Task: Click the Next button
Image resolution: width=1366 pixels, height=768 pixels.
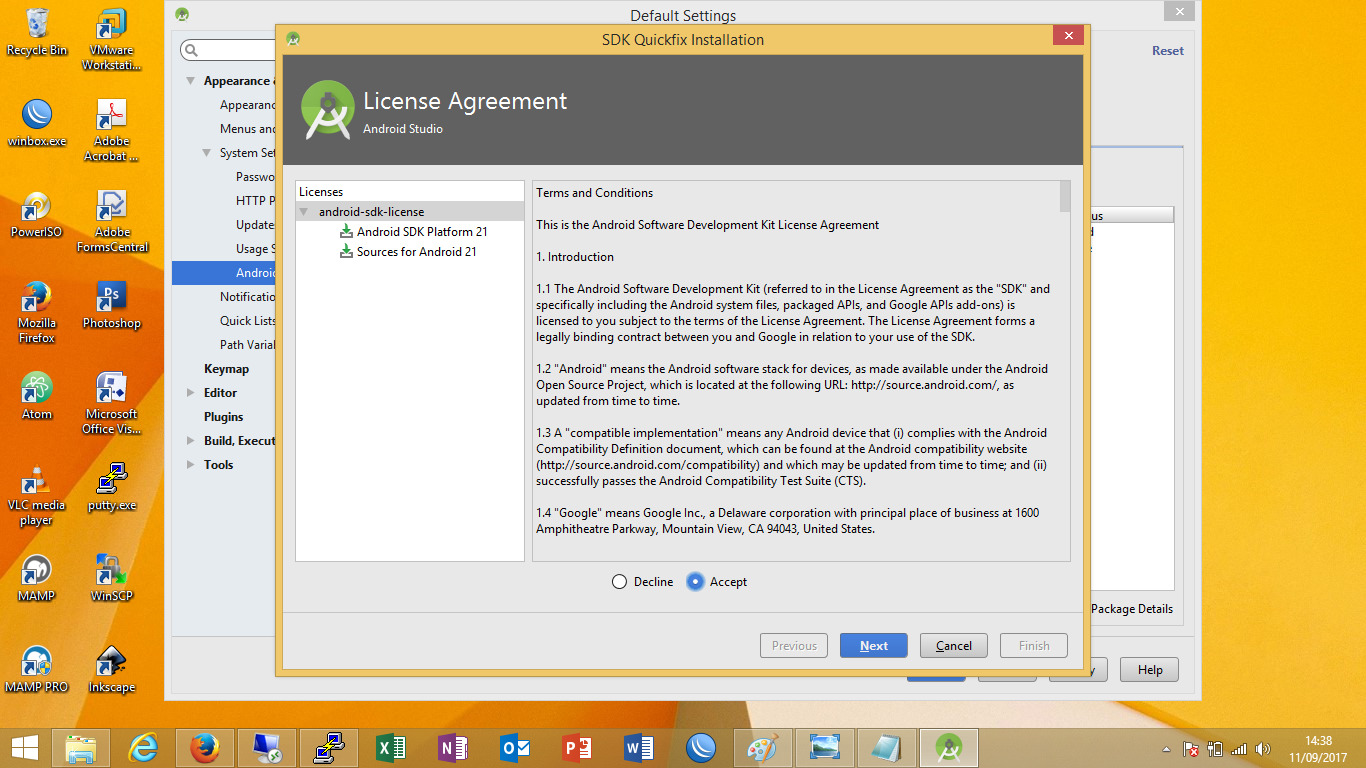Action: pyautogui.click(x=874, y=646)
